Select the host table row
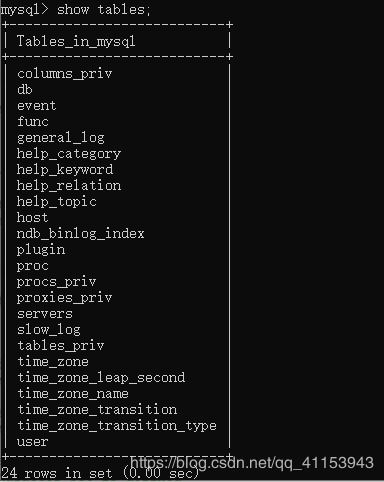Viewport: 384px width, 482px height. 33,218
